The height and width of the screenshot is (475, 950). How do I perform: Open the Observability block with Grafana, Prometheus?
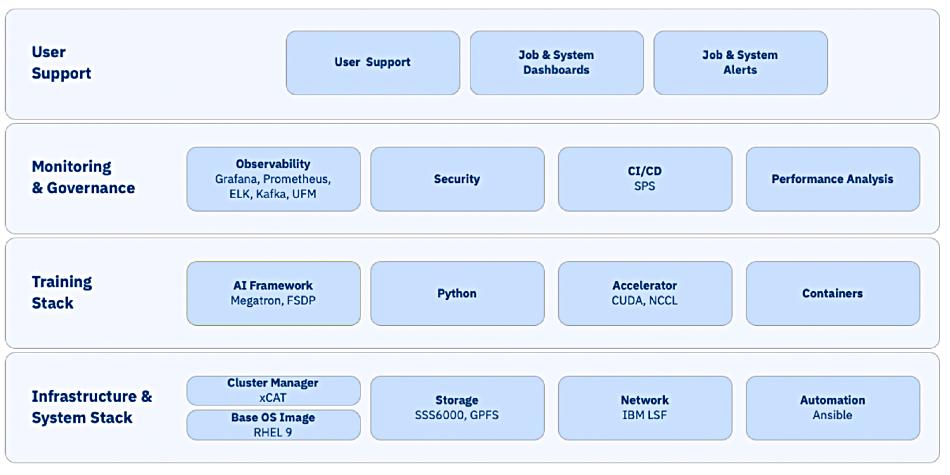pos(273,179)
